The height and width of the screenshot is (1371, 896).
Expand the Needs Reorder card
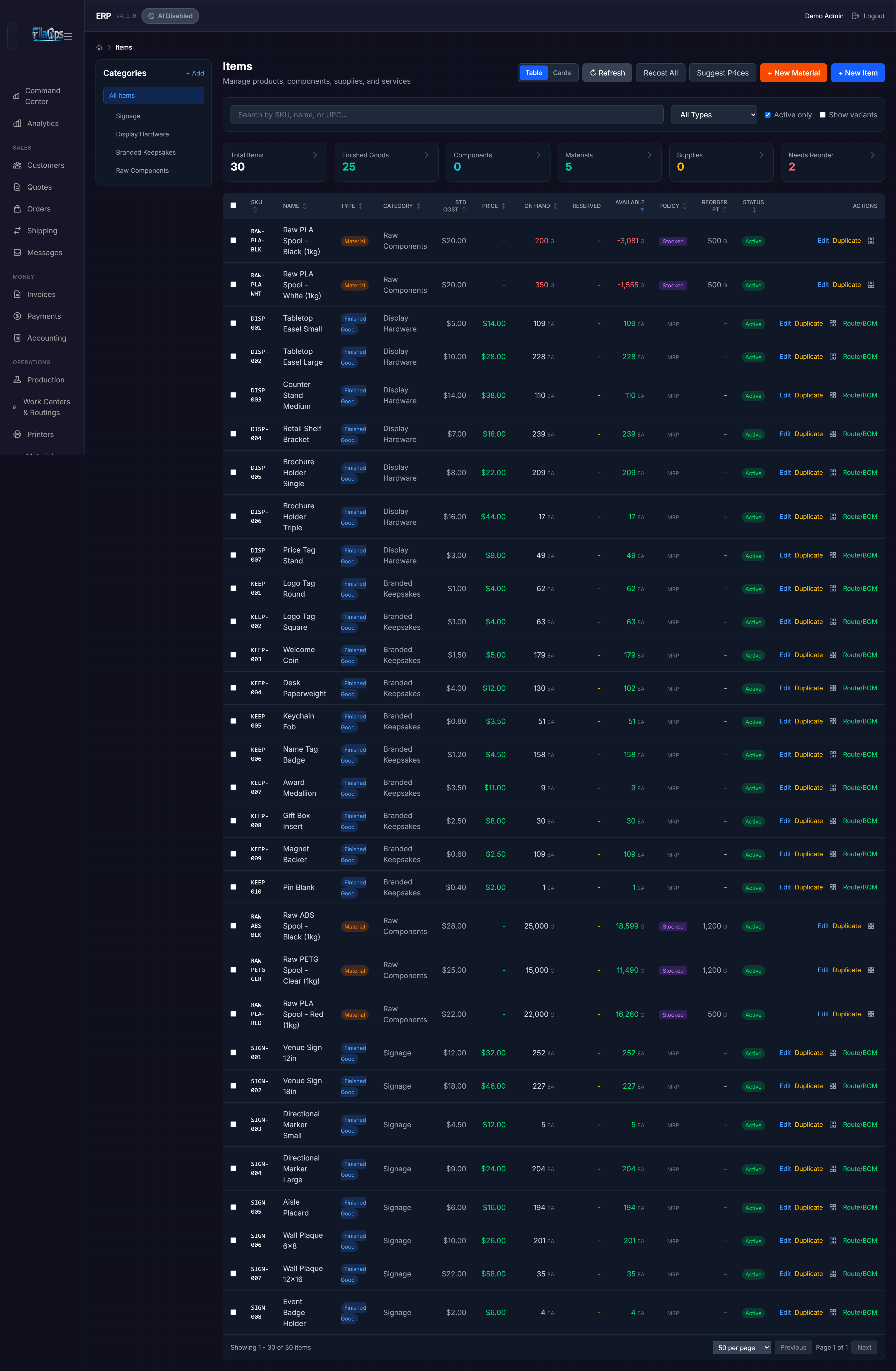click(833, 162)
